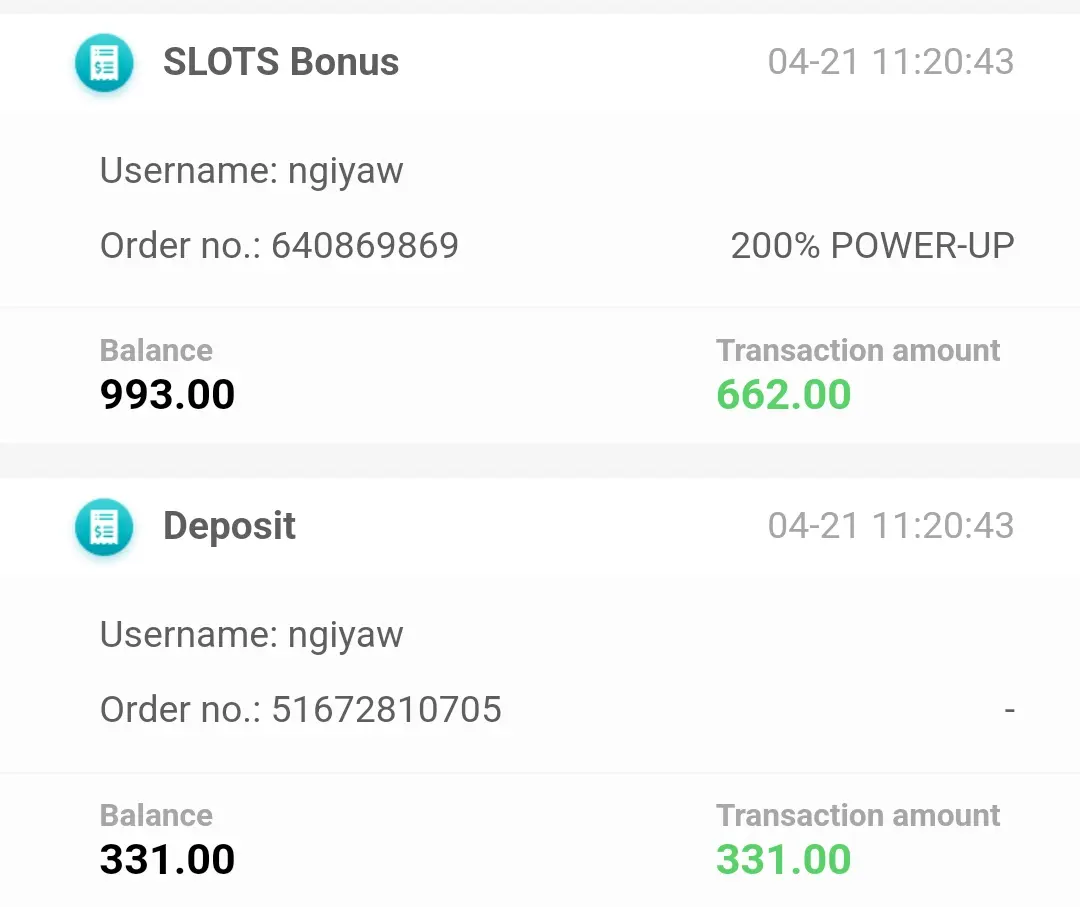This screenshot has height=907, width=1080.
Task: Tap Balance label in SLOTS Bonus card
Action: tap(156, 351)
